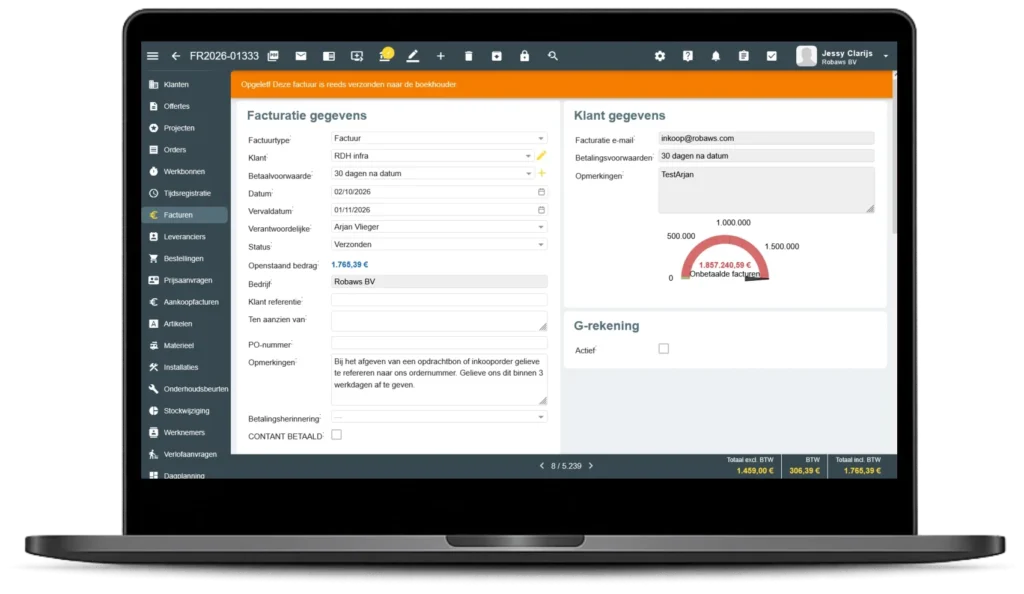Open settings gear icon
Screen dimensions: 1024x594
660,56
